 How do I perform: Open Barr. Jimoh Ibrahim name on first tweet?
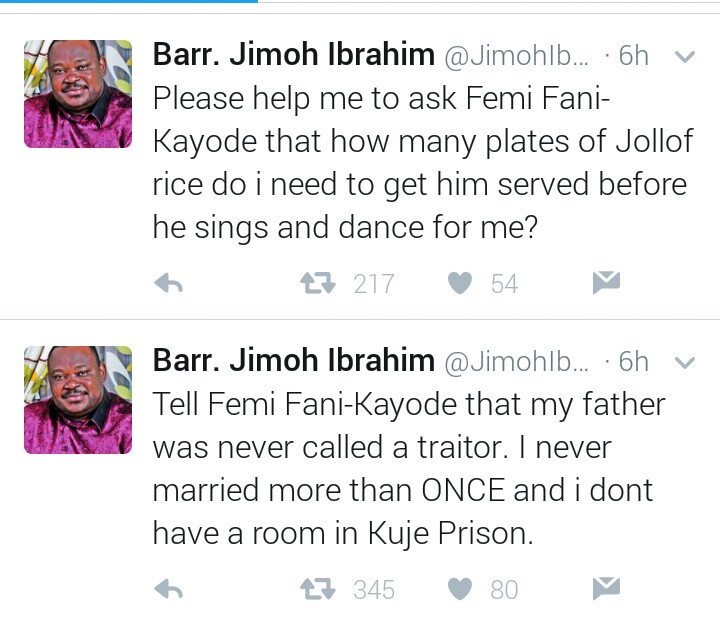click(293, 56)
